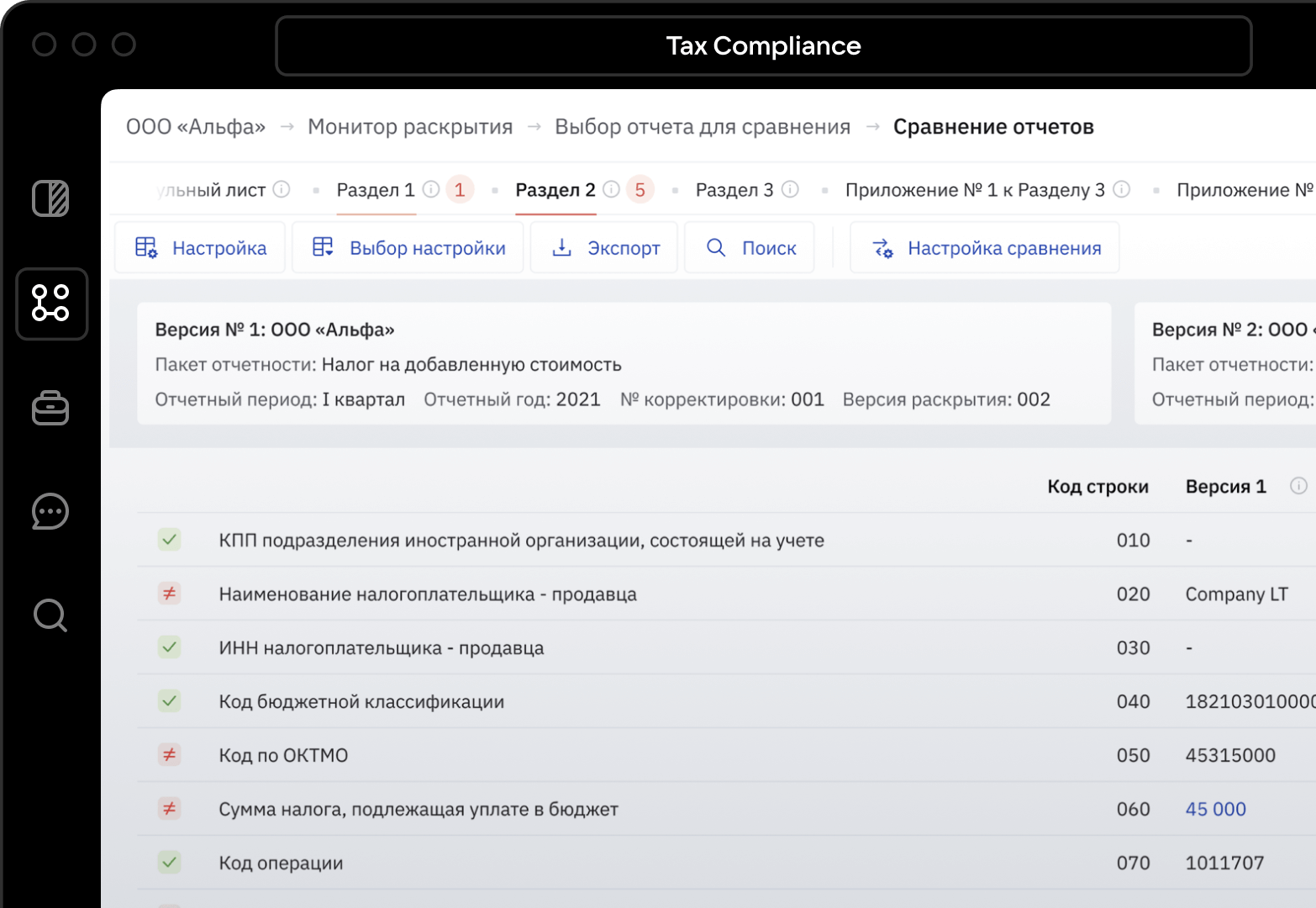1316x908 pixels.
Task: Click mismatch icon for Наименование налогоплательщика row
Action: (x=170, y=594)
